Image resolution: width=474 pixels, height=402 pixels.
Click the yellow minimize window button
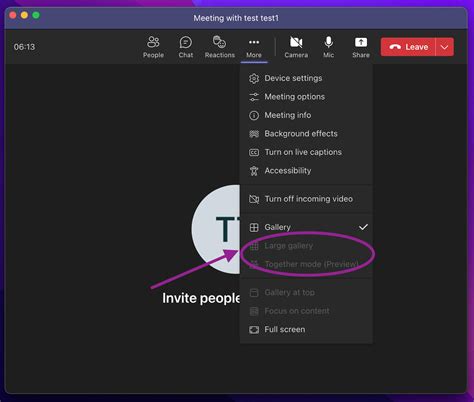(x=24, y=15)
